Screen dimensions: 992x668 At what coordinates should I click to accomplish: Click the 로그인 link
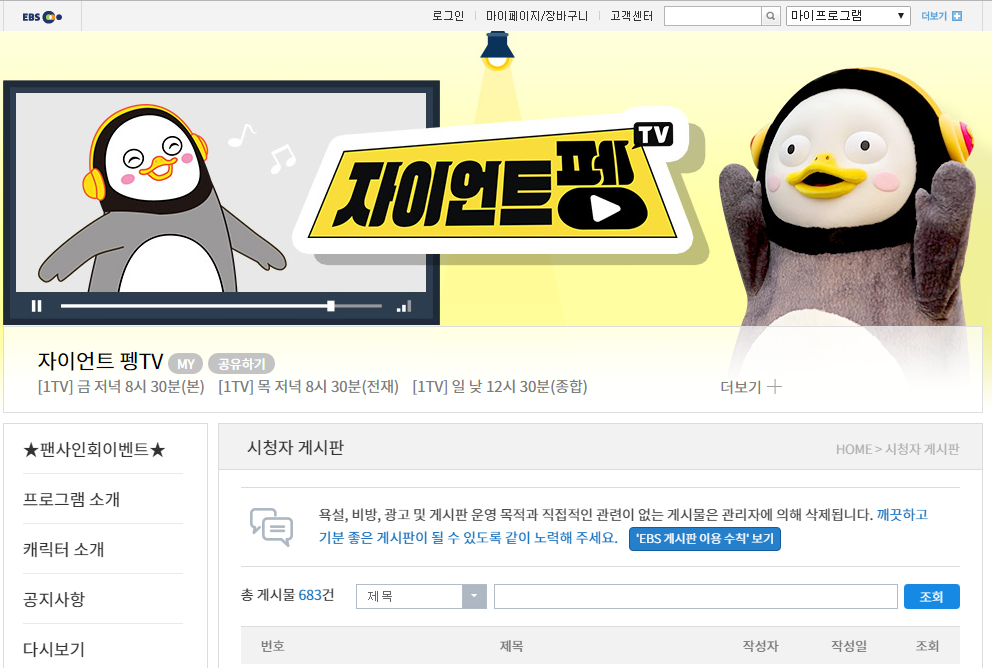point(448,16)
